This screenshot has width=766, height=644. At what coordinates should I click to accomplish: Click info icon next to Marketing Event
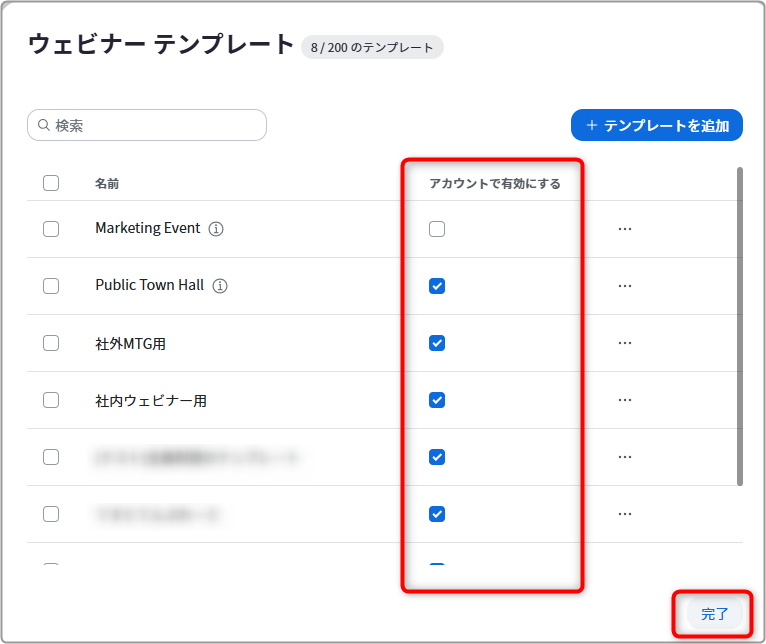[216, 229]
